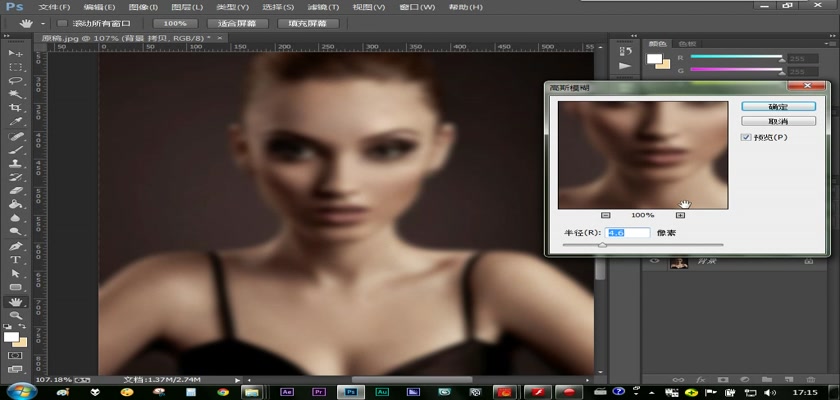Swap foreground and background colors
Viewport: 840px width, 400px height.
pyautogui.click(x=22, y=326)
